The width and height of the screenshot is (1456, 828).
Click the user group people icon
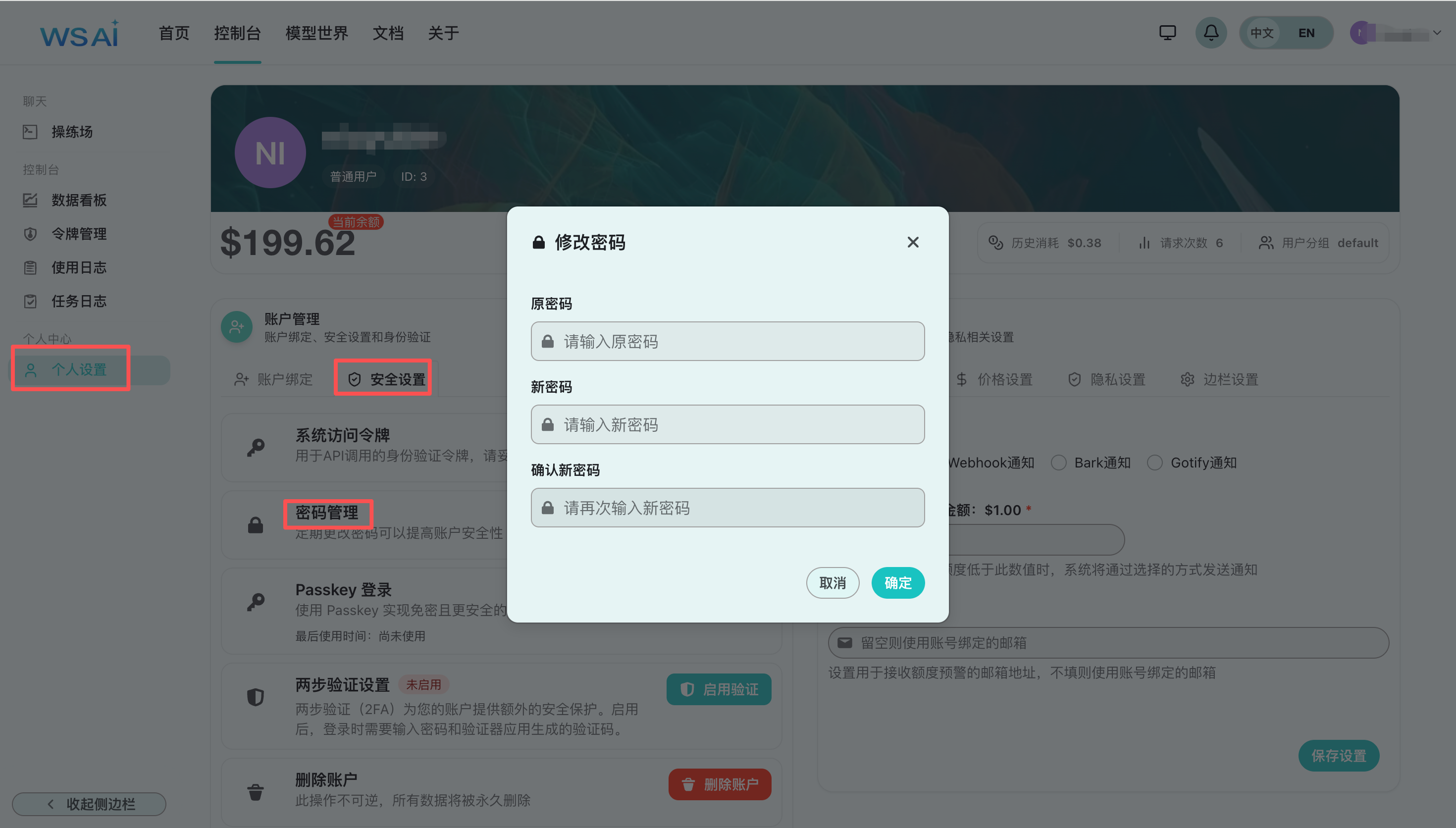[1266, 243]
